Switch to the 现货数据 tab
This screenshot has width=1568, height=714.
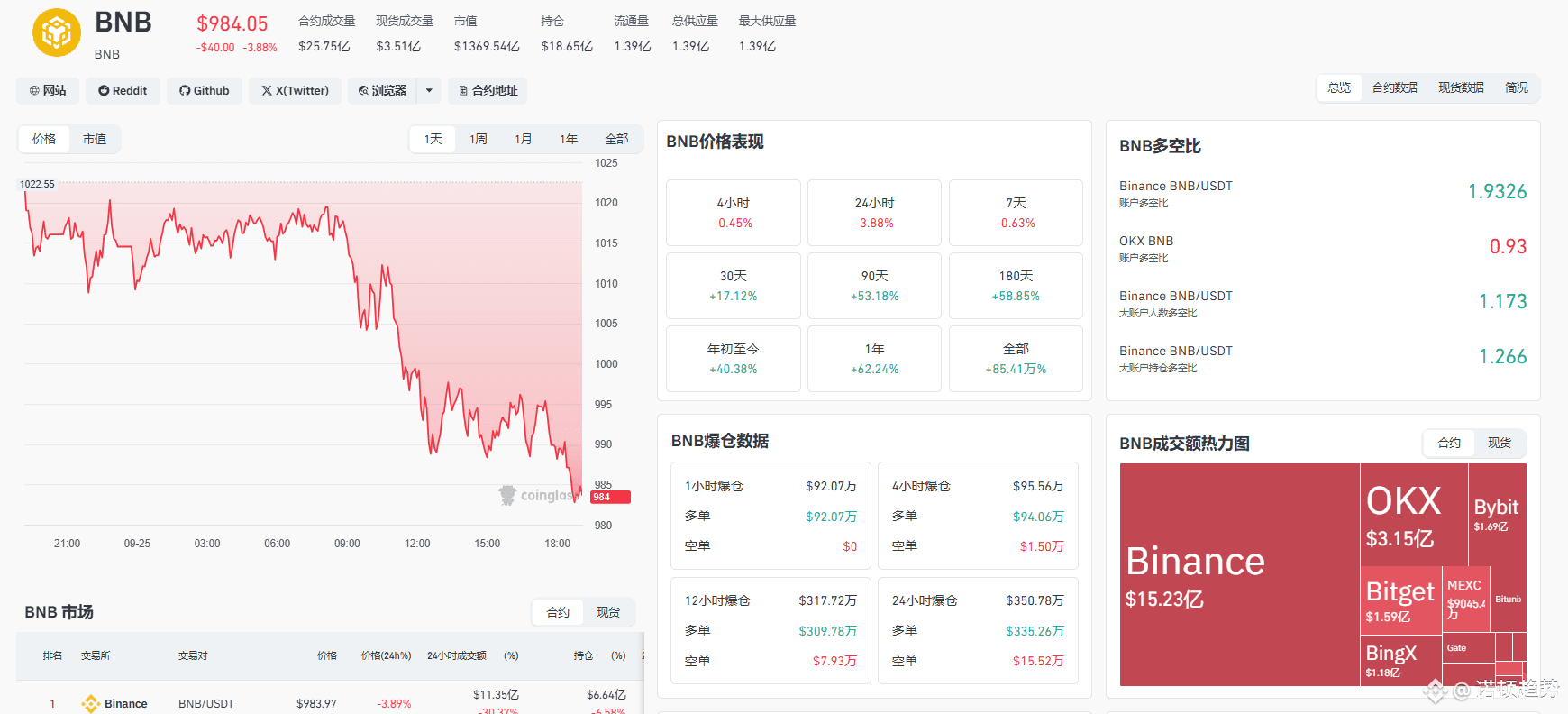click(x=1461, y=87)
